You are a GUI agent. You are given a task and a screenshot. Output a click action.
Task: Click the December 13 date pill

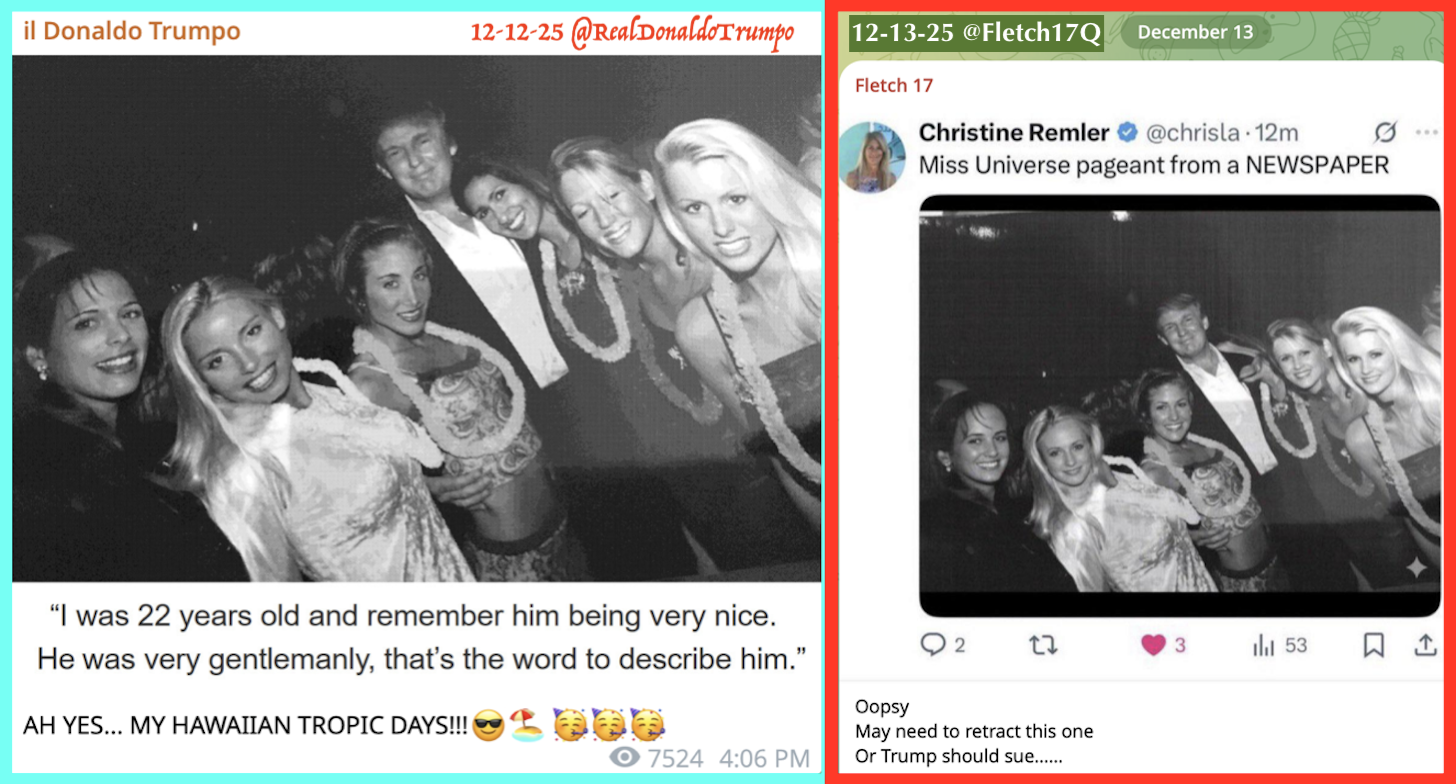pos(1195,32)
